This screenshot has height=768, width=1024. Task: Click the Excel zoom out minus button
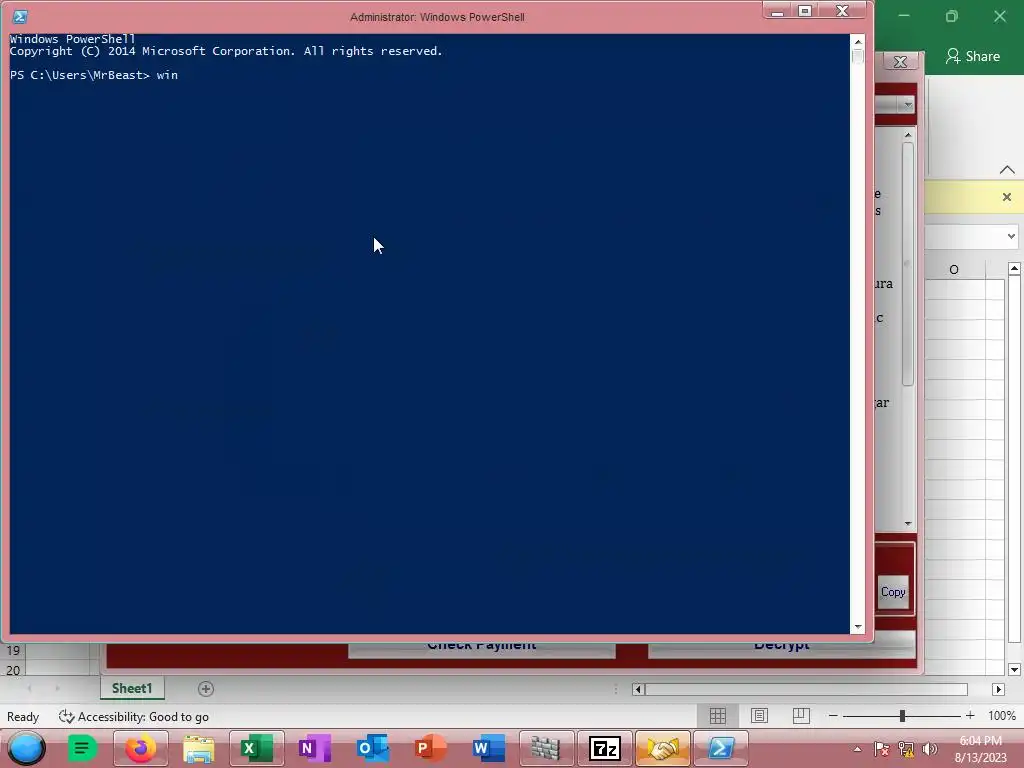pos(833,716)
